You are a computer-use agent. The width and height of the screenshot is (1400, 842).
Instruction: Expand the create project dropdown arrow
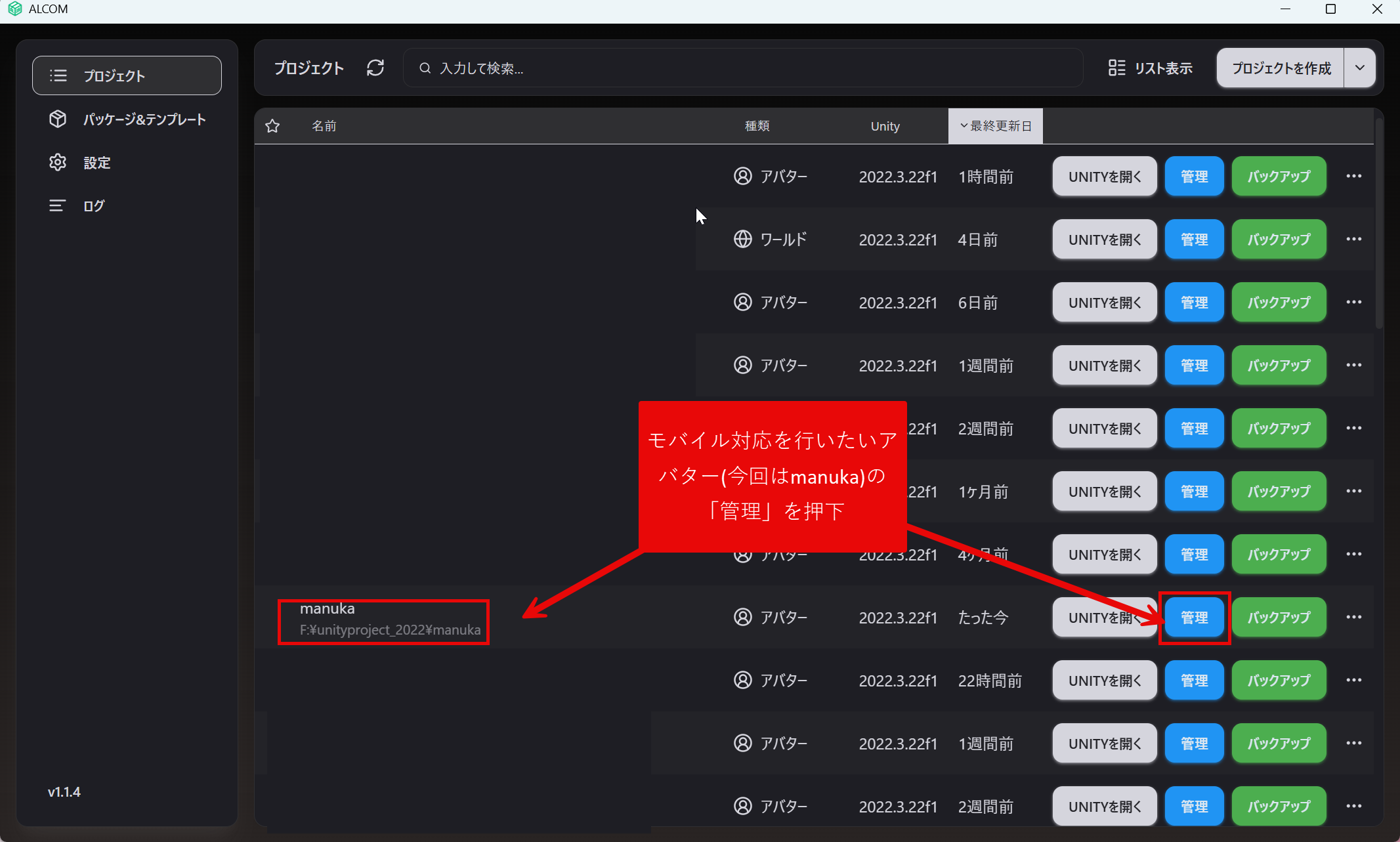(1360, 68)
